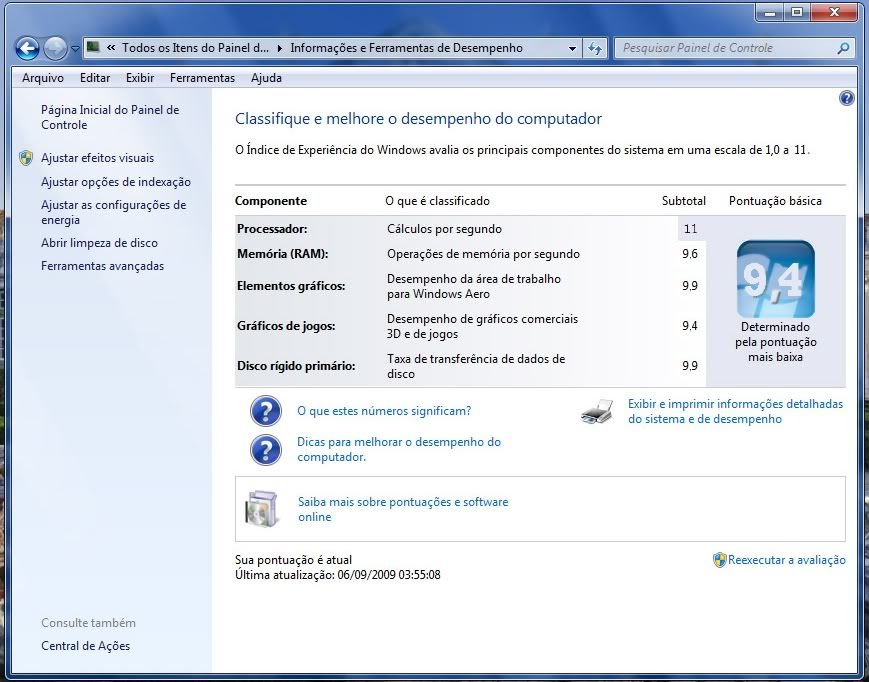Image resolution: width=869 pixels, height=682 pixels.
Task: Click the Pontuação básica column header
Action: click(775, 201)
